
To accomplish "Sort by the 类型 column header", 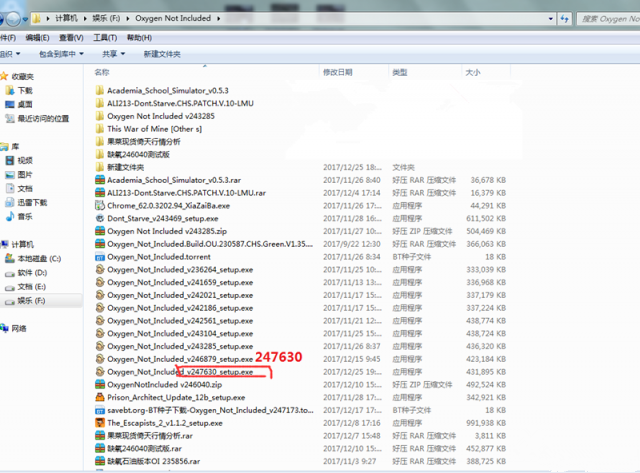I will point(425,72).
